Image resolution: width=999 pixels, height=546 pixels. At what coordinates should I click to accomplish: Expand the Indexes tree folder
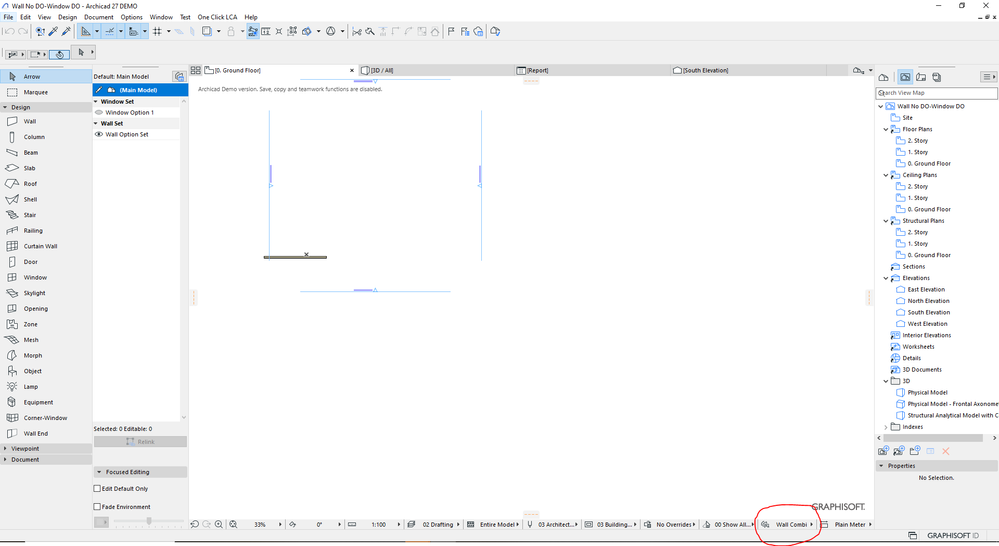(x=886, y=427)
